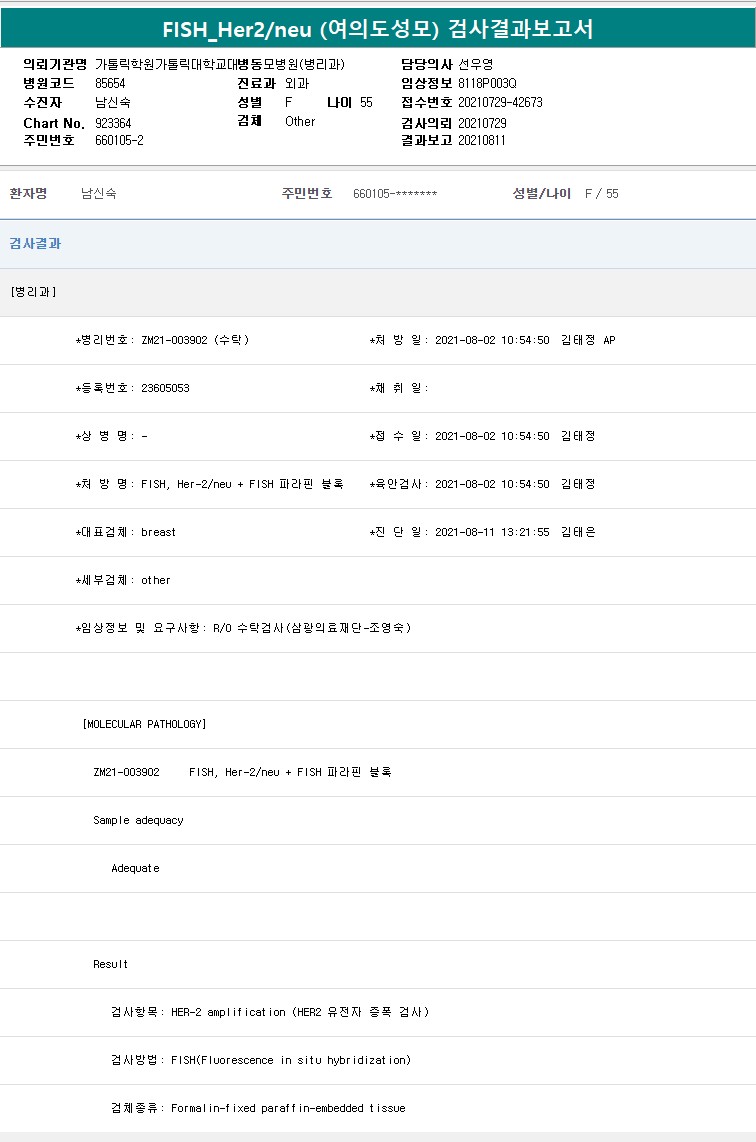Click 검체 value Other in header

point(300,121)
